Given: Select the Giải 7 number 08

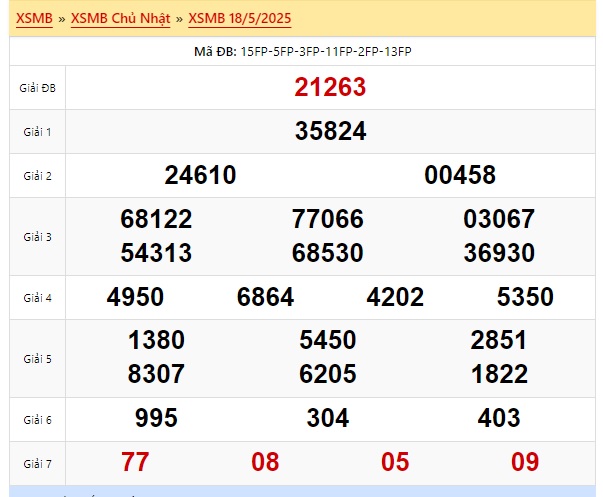Looking at the screenshot, I should pos(265,462).
